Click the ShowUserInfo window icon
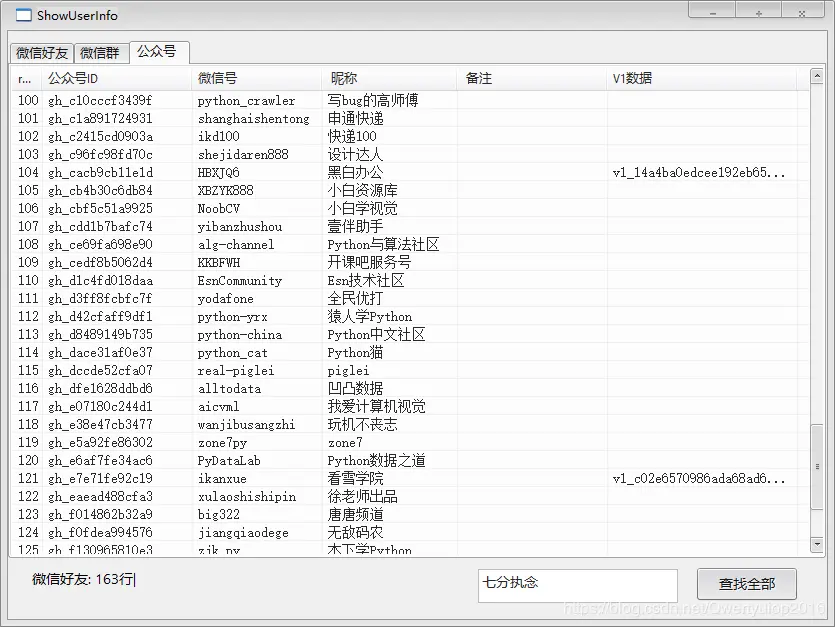 click(x=23, y=15)
